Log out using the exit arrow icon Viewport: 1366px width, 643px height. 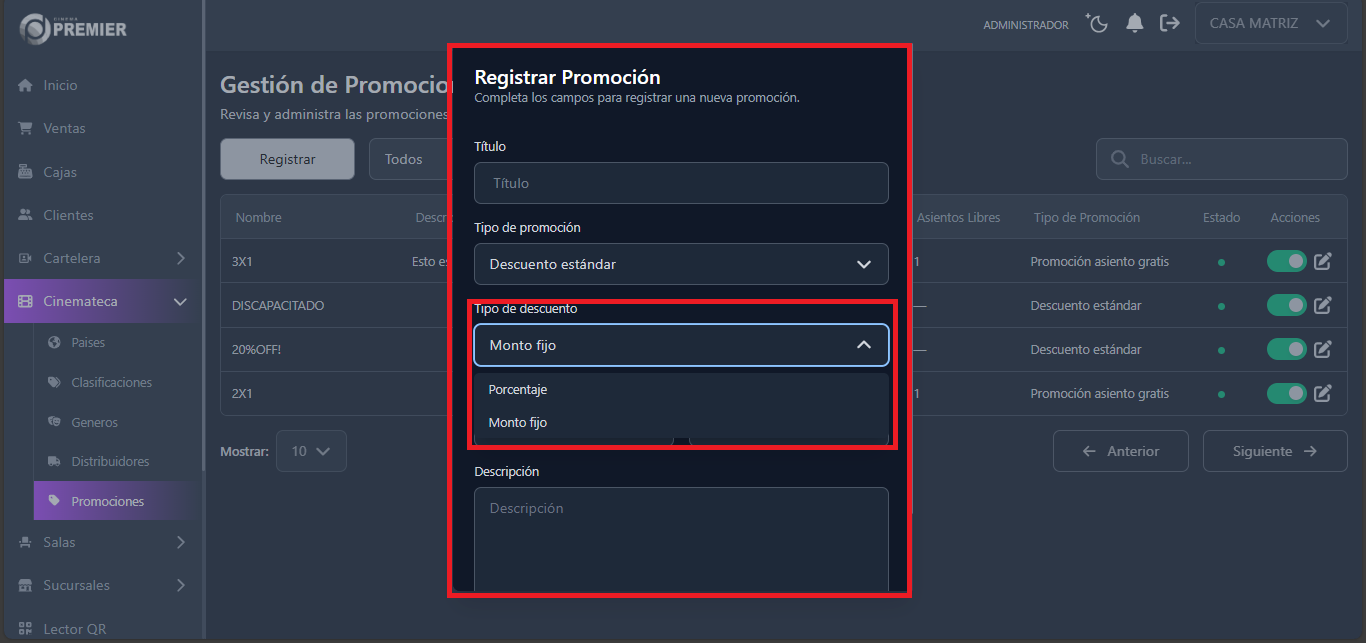[1170, 22]
